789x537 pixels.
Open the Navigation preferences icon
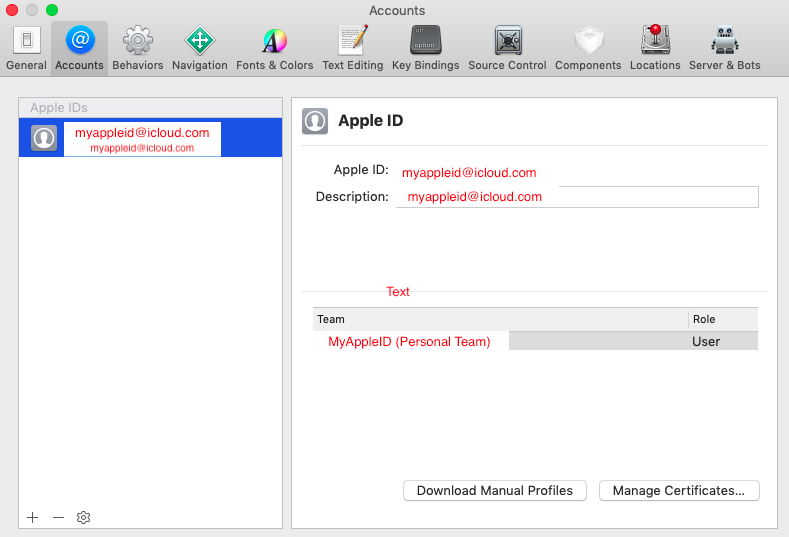[x=200, y=40]
